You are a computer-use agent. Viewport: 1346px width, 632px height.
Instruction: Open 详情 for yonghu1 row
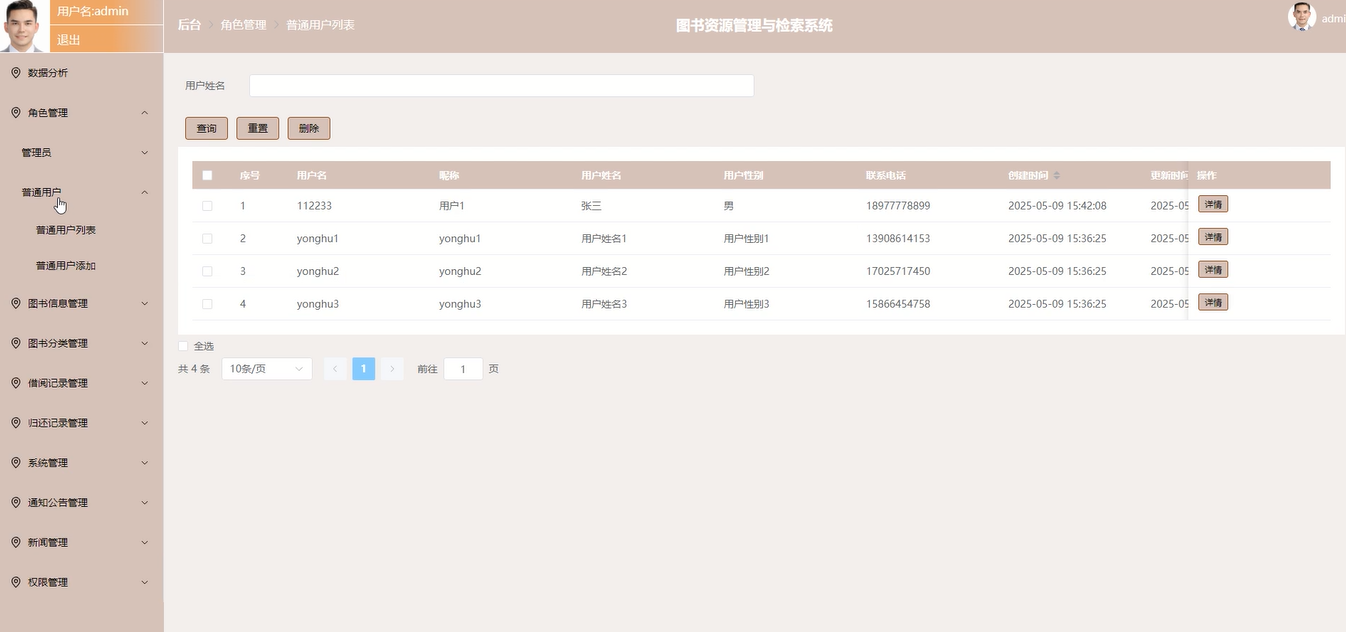[x=1213, y=237]
